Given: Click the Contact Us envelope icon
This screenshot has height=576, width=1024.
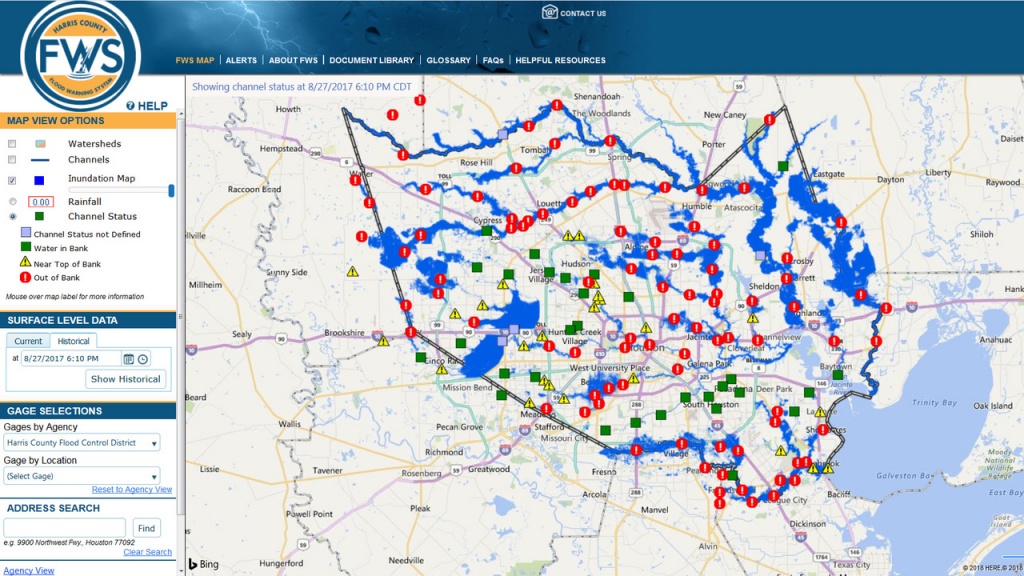Looking at the screenshot, I should (x=549, y=13).
